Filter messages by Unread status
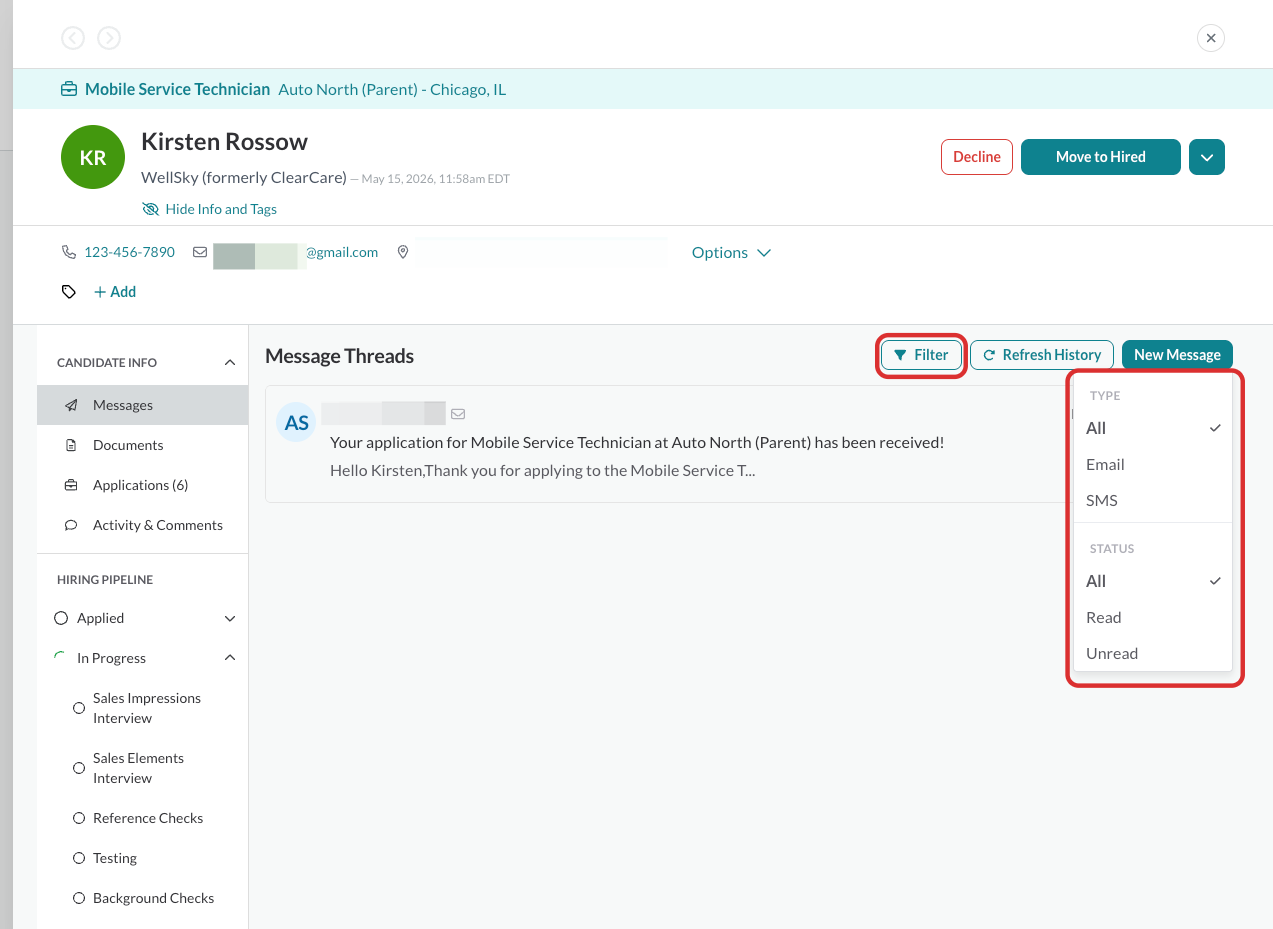Image resolution: width=1273 pixels, height=929 pixels. tap(1153, 653)
